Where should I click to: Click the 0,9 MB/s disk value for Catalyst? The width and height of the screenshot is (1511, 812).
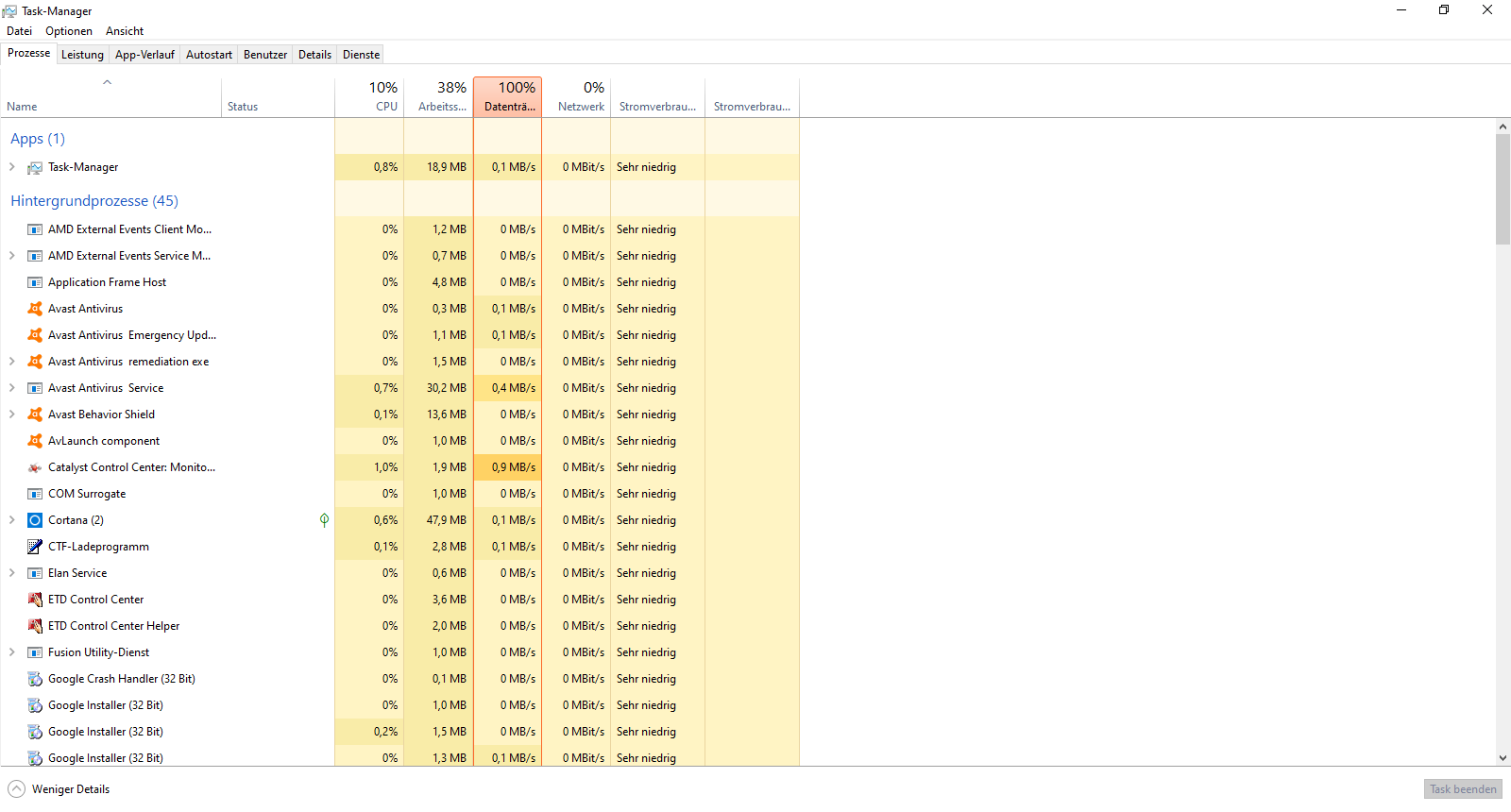507,467
